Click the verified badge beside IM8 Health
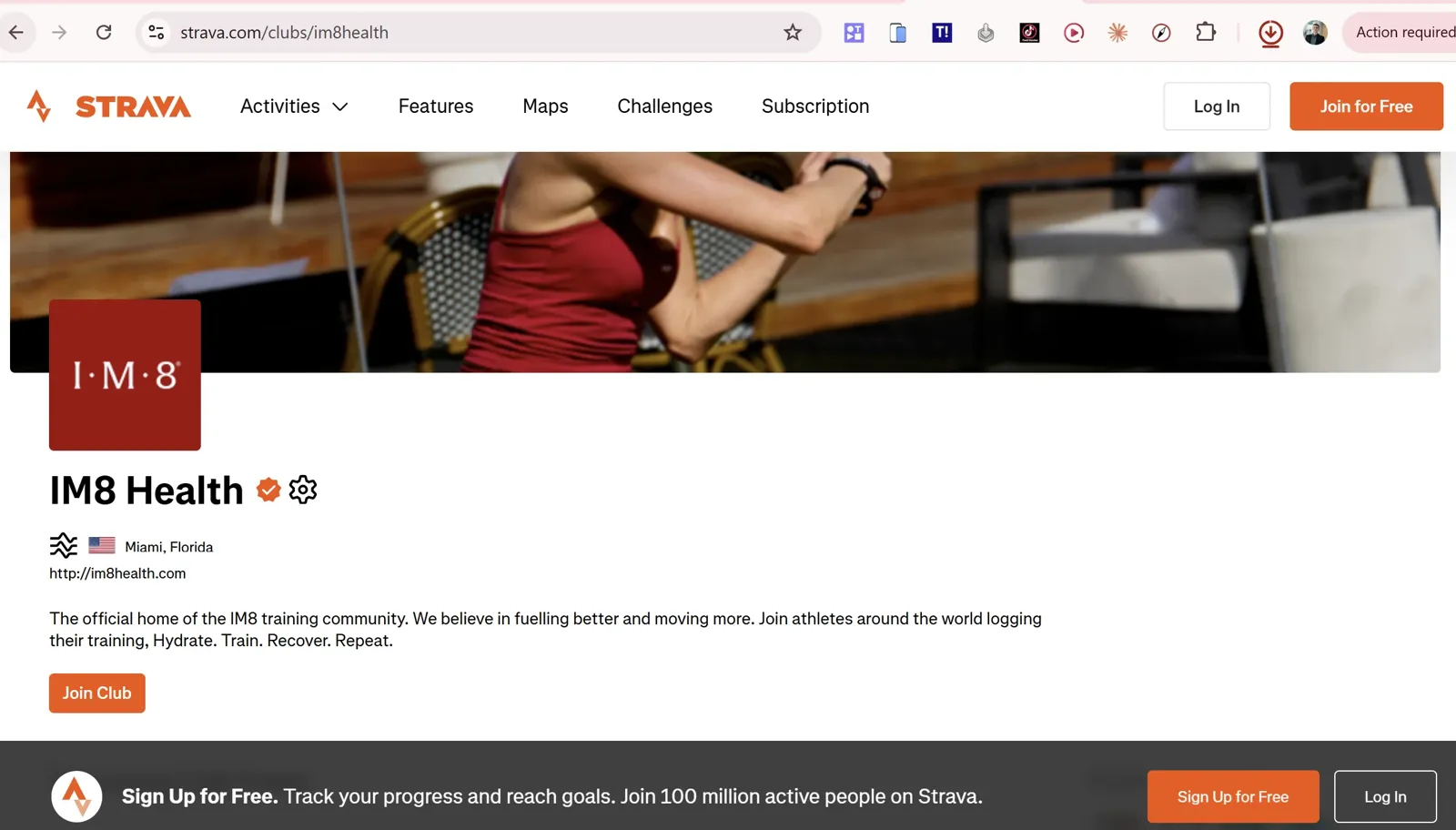The width and height of the screenshot is (1456, 830). [268, 490]
